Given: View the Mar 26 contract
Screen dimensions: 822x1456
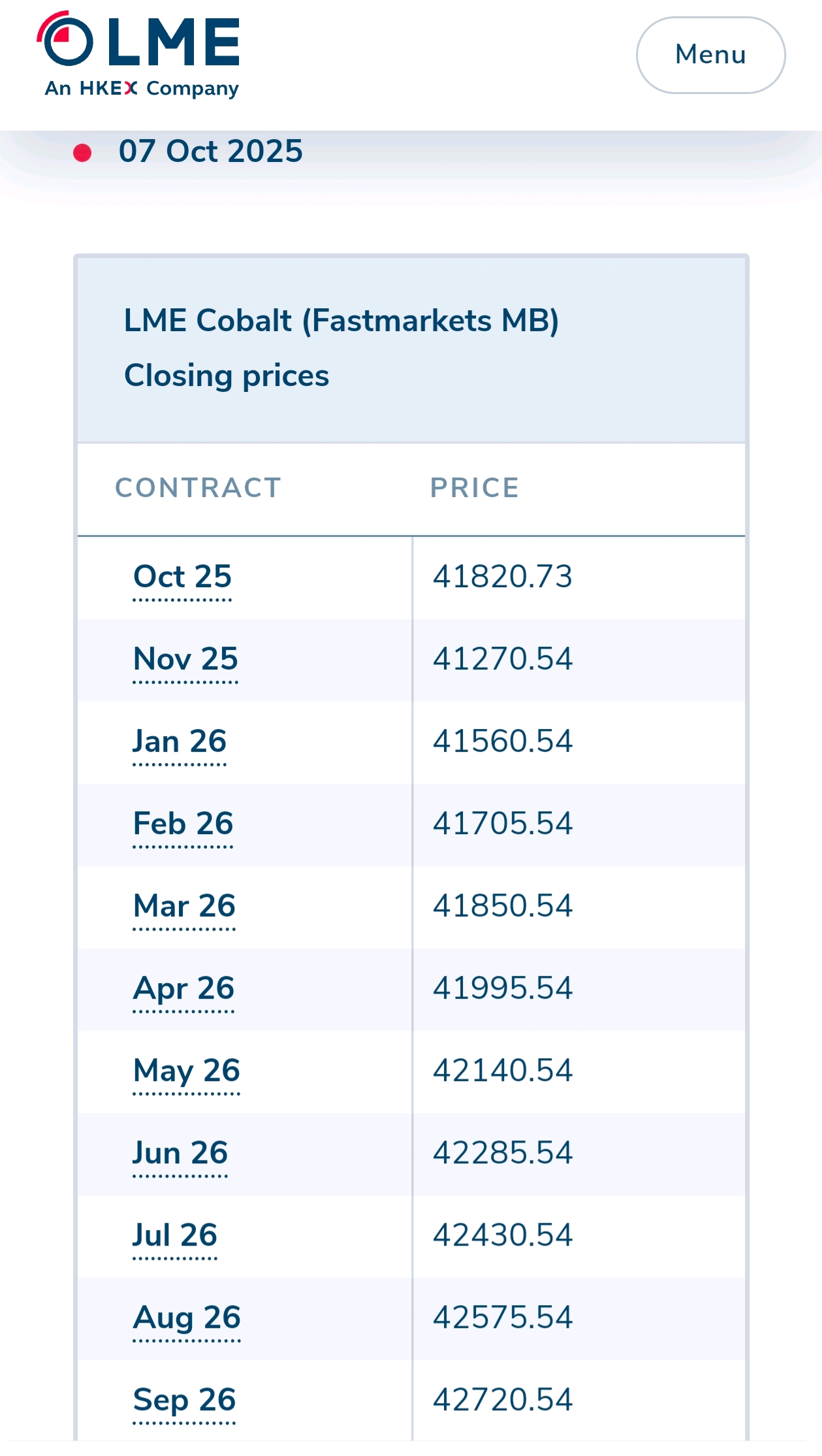Looking at the screenshot, I should point(184,906).
